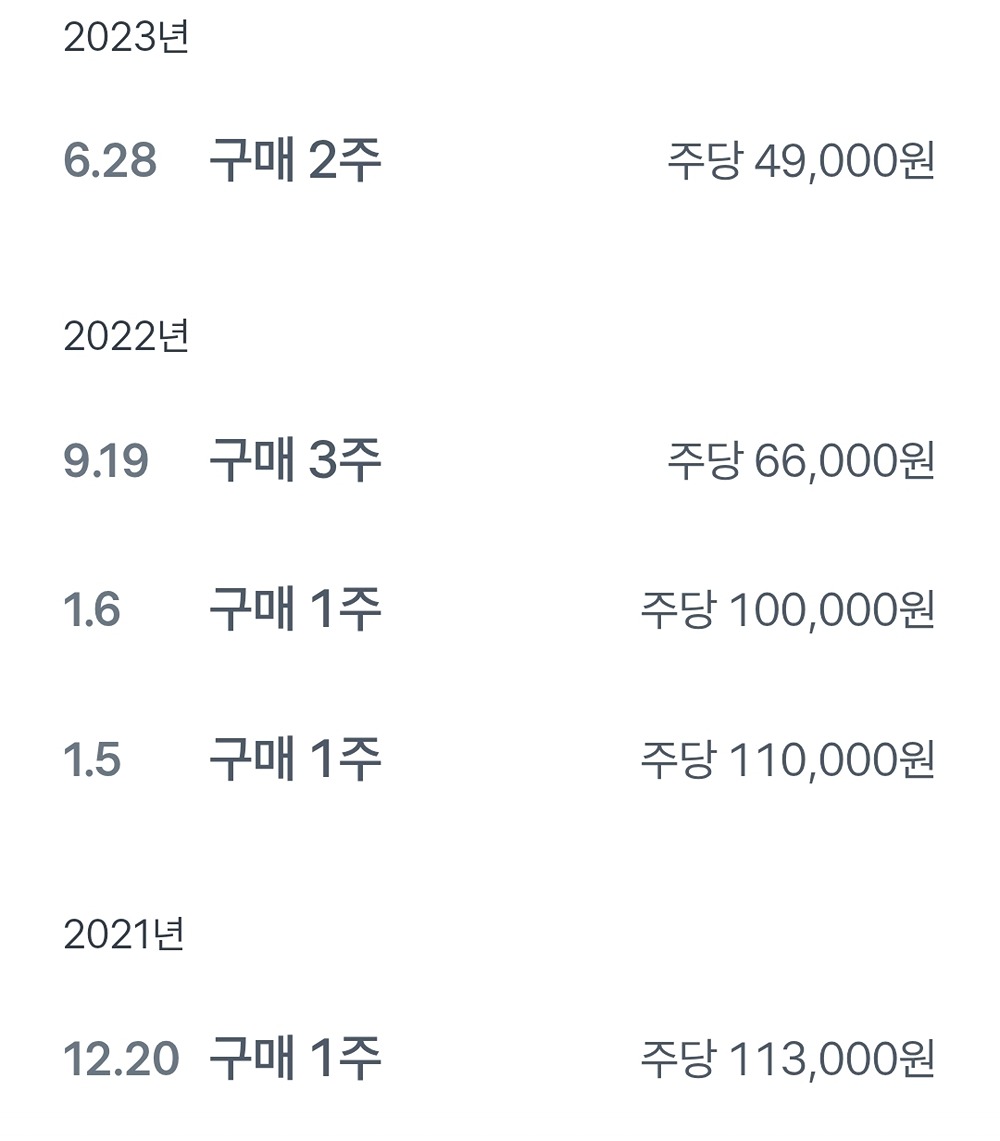Viewport: 1000px width, 1141px height.
Task: Open the 구매 1주 entry dated 12.20
Action: 295,1059
